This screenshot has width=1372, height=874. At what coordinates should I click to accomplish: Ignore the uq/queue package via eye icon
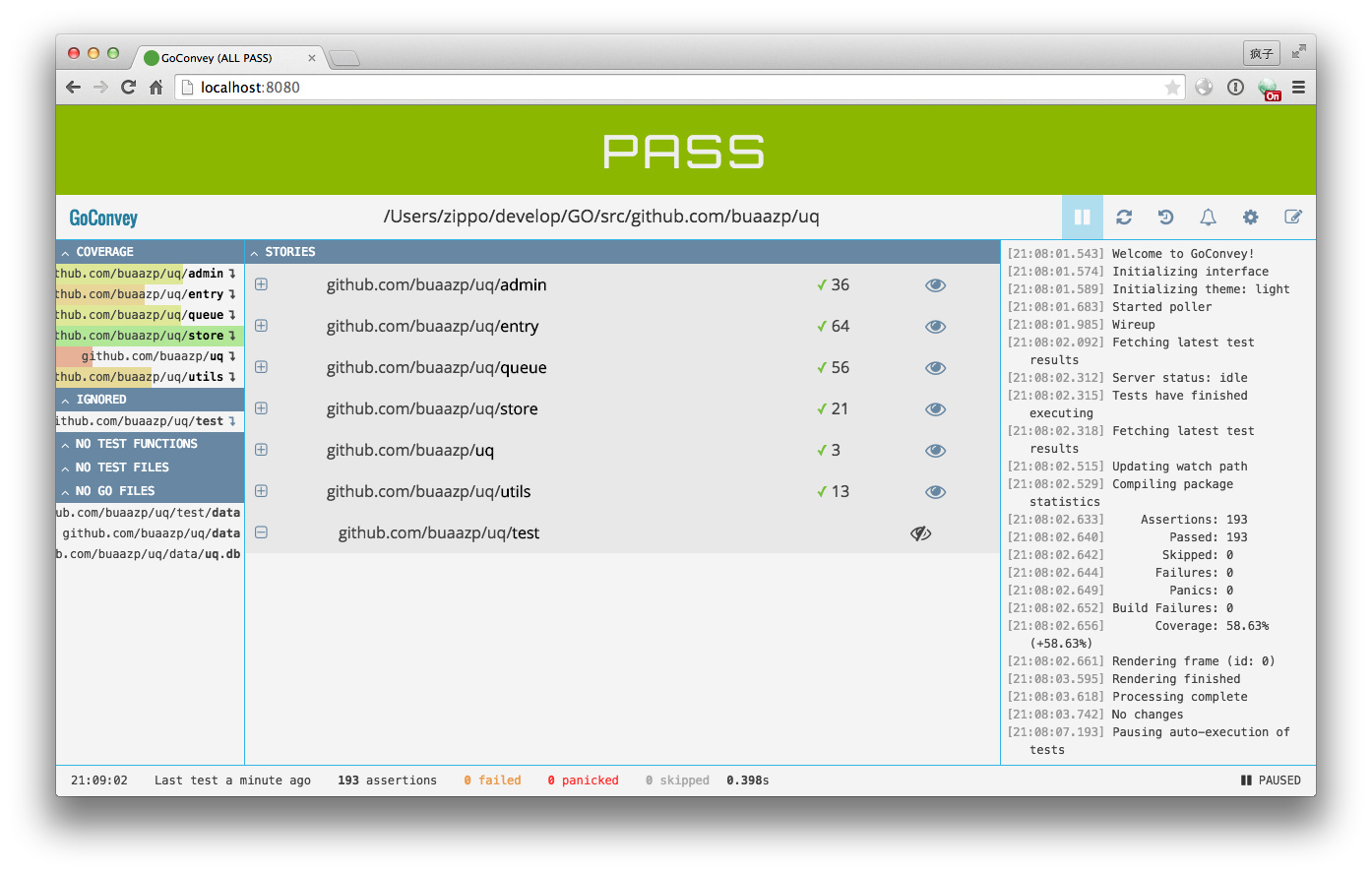(x=935, y=368)
